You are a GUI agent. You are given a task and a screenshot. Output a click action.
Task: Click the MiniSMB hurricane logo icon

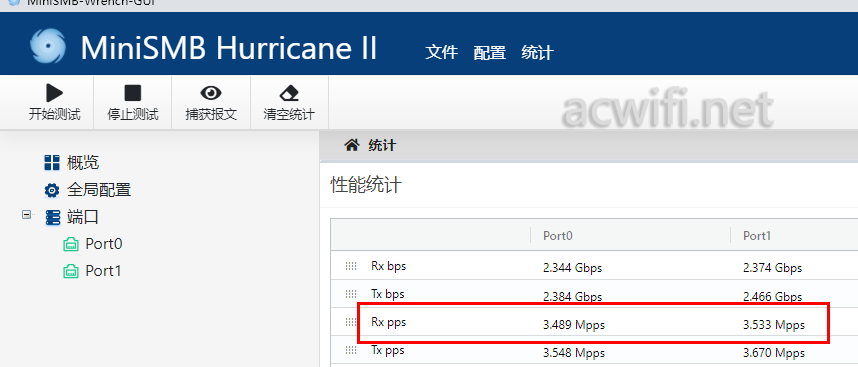(48, 46)
